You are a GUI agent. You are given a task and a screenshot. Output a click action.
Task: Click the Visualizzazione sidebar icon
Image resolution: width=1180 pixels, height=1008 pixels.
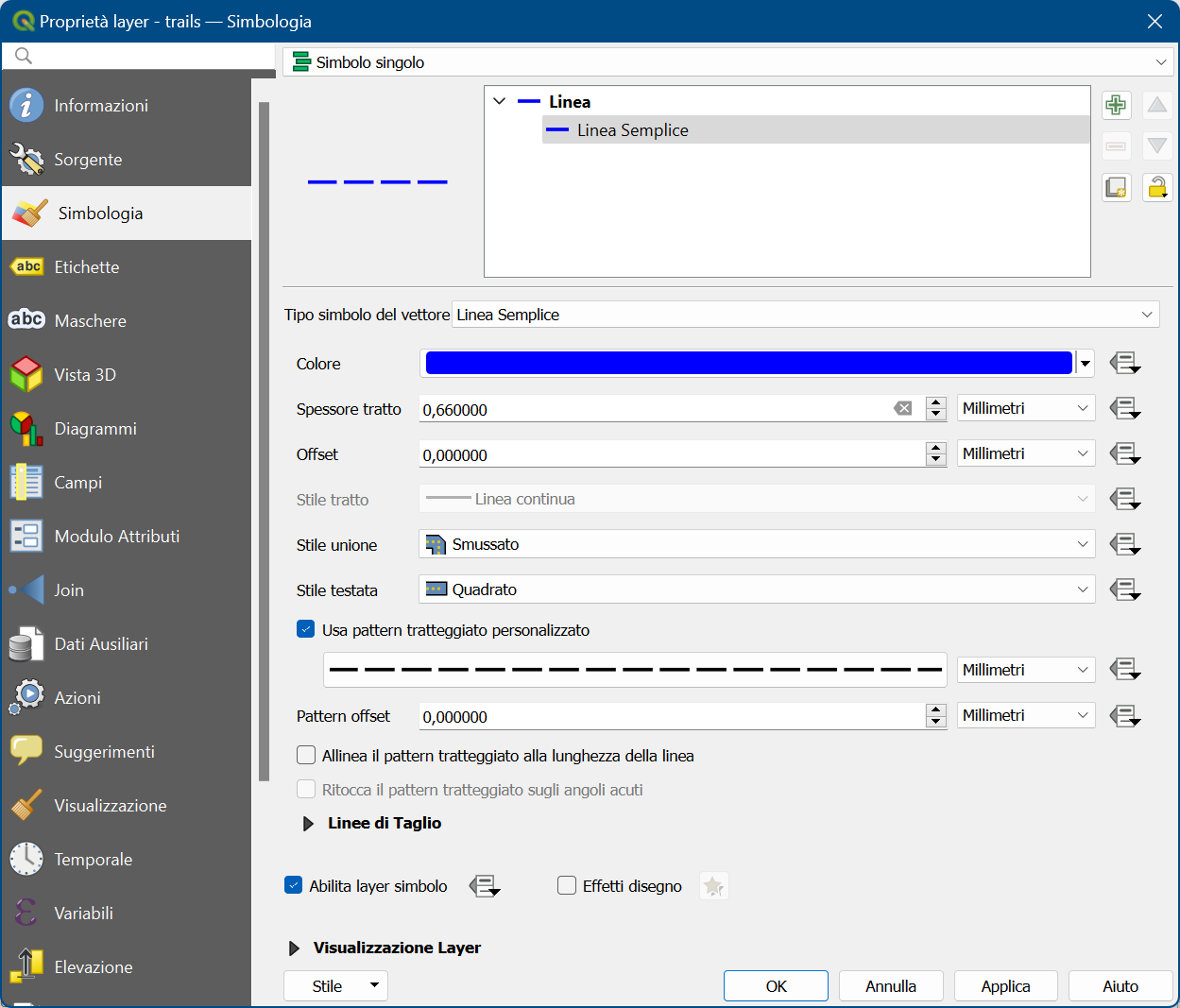click(x=26, y=805)
